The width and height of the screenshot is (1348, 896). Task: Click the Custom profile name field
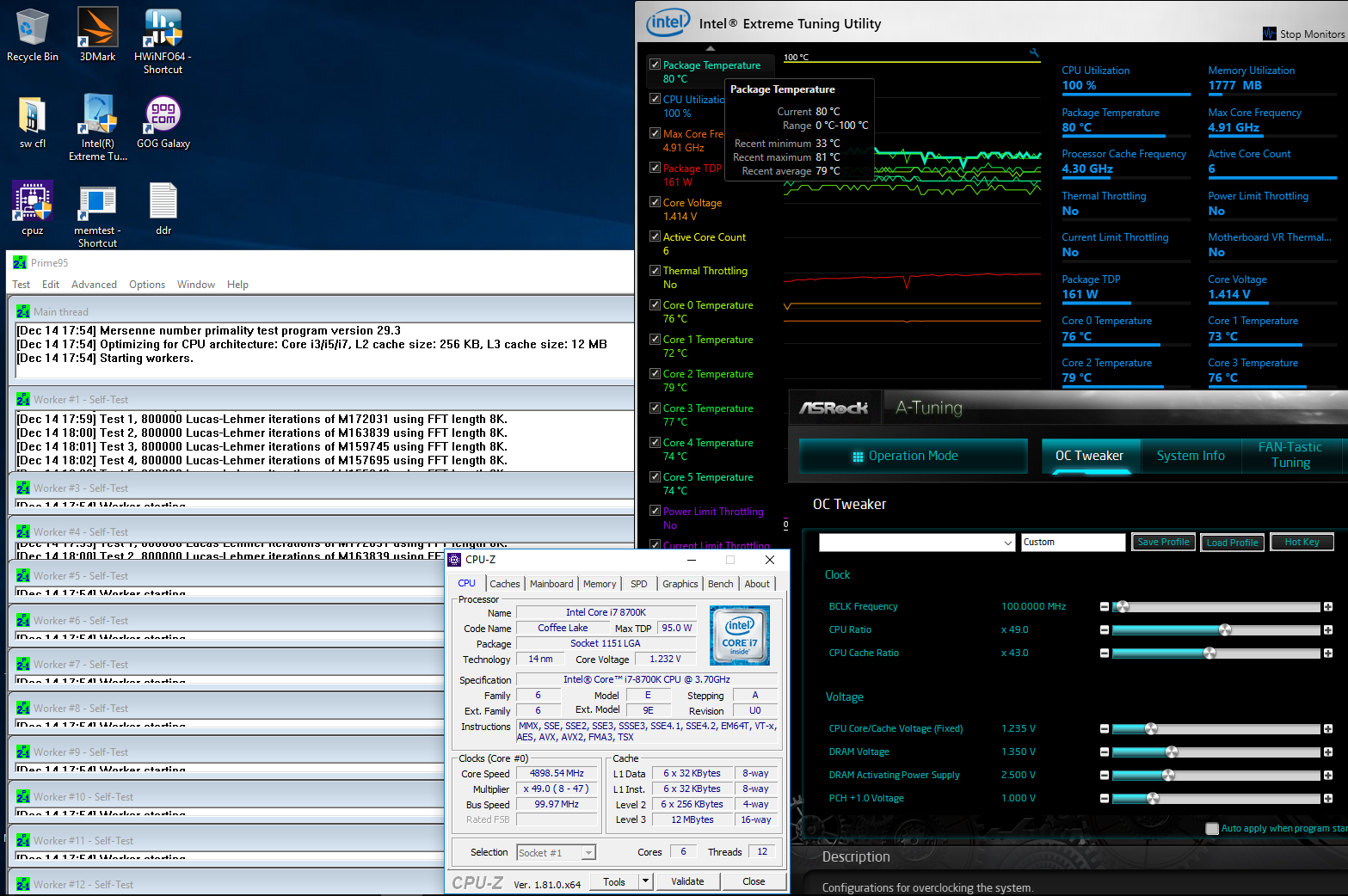click(1073, 543)
